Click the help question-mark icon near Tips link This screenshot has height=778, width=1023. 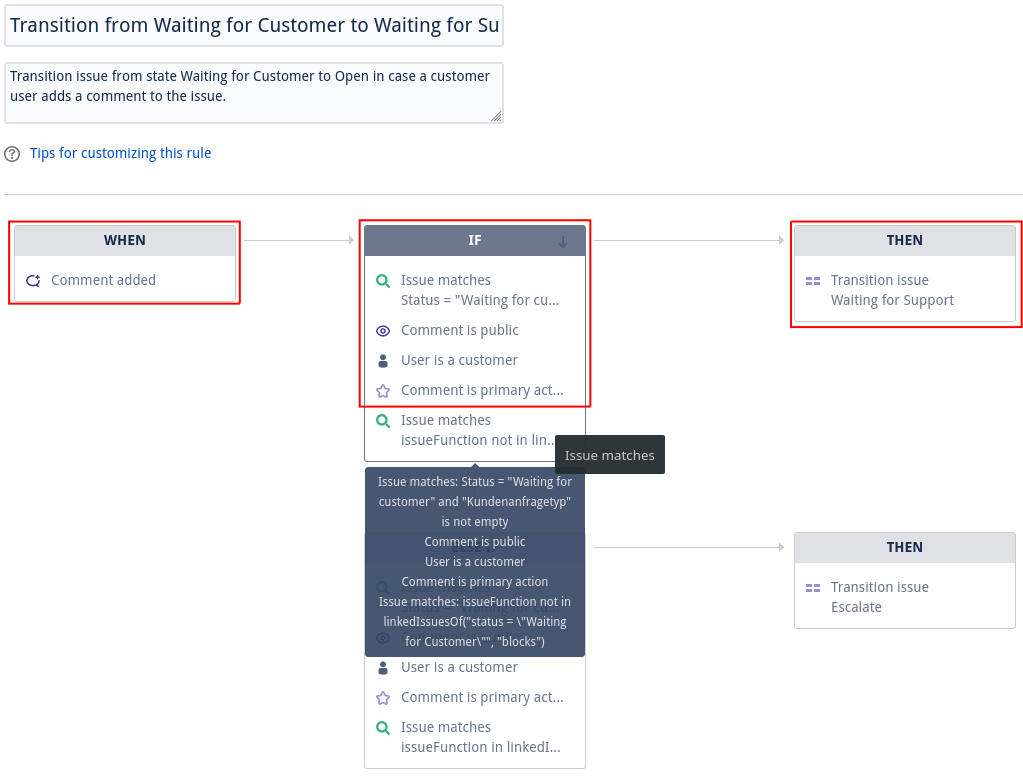pyautogui.click(x=11, y=153)
